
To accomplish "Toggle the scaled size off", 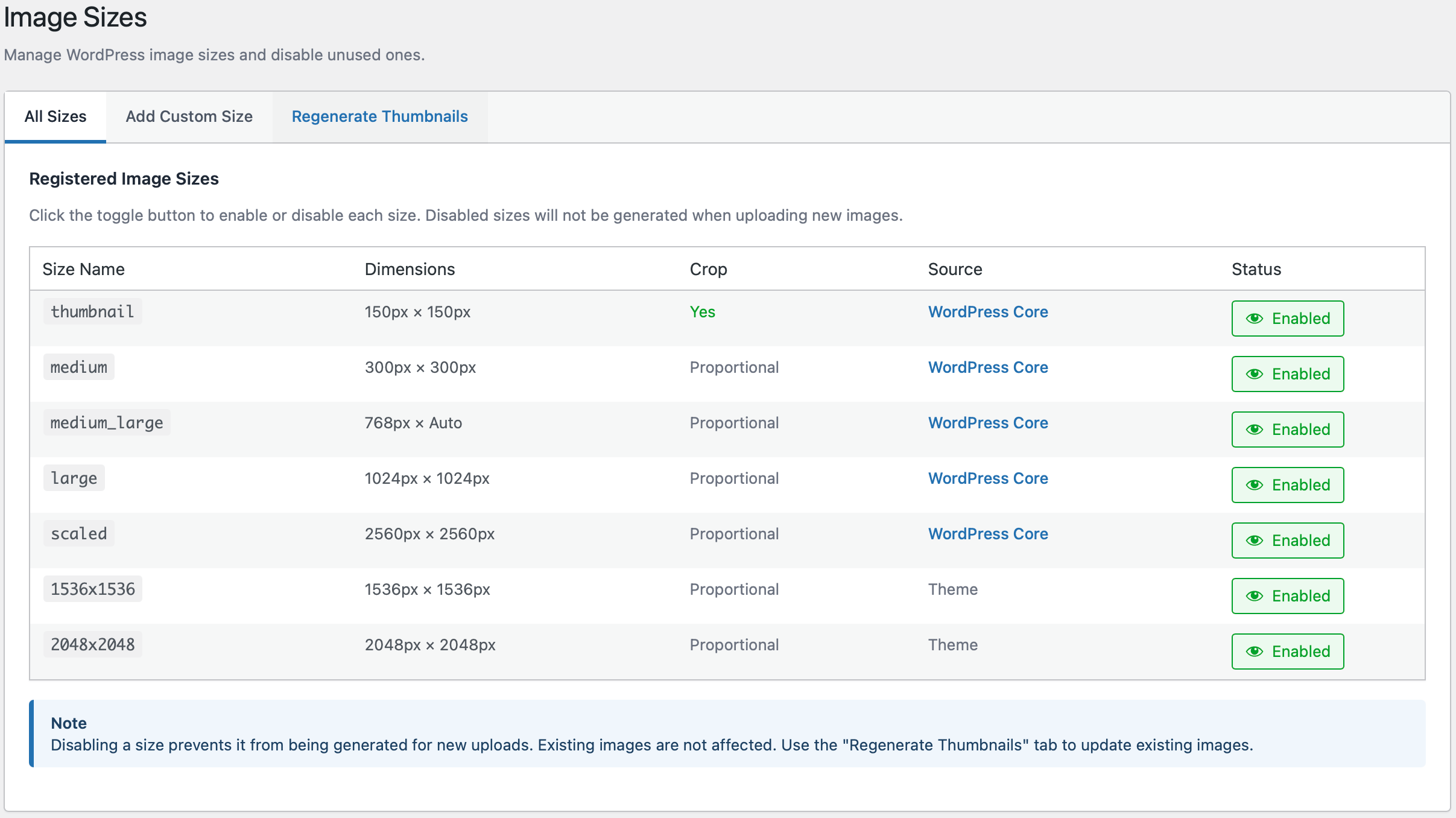I will tap(1287, 541).
